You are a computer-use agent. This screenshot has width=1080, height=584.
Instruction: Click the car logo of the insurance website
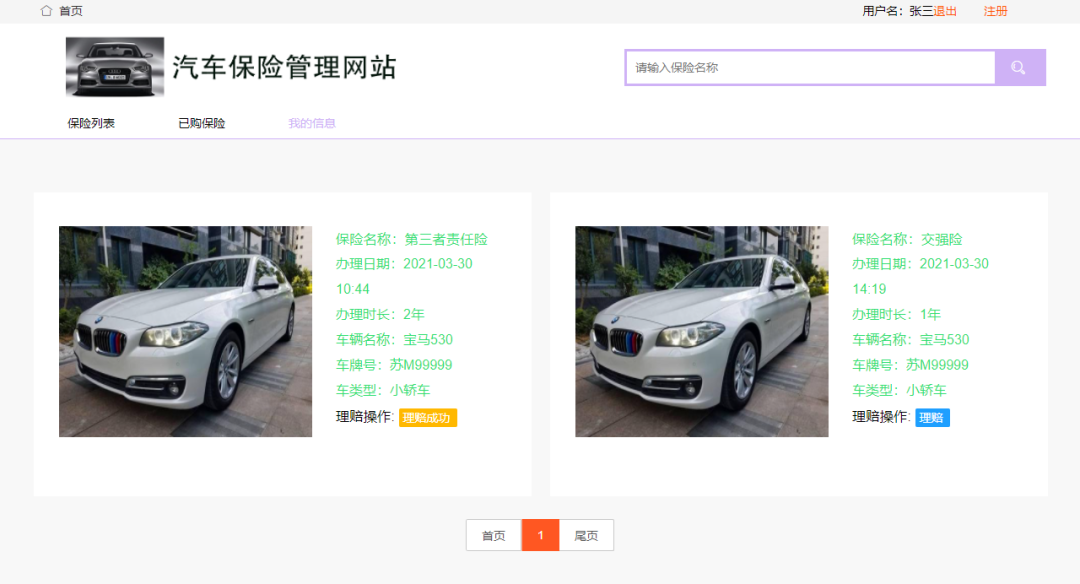114,68
